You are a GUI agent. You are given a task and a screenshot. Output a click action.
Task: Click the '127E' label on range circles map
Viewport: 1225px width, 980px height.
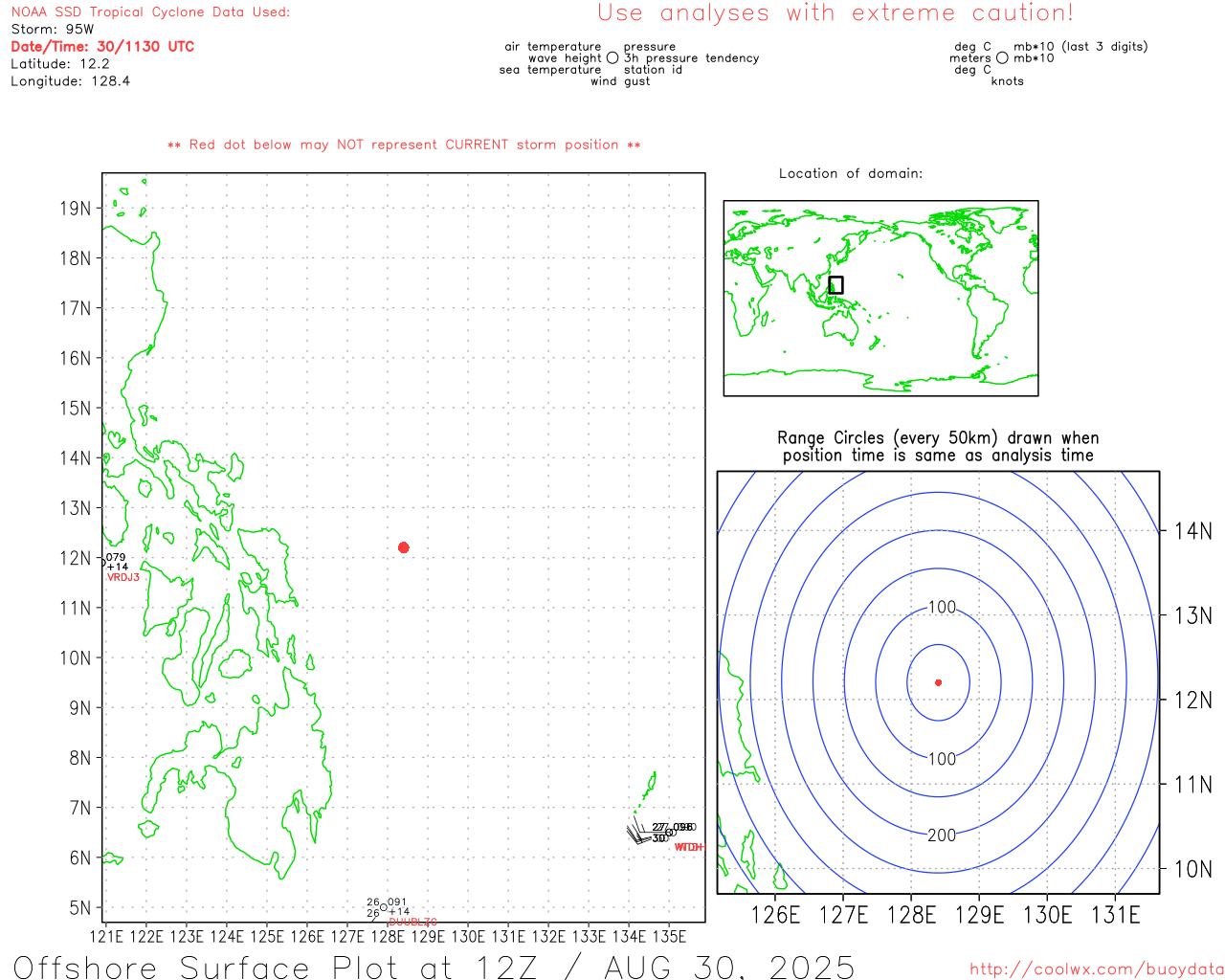point(843,916)
